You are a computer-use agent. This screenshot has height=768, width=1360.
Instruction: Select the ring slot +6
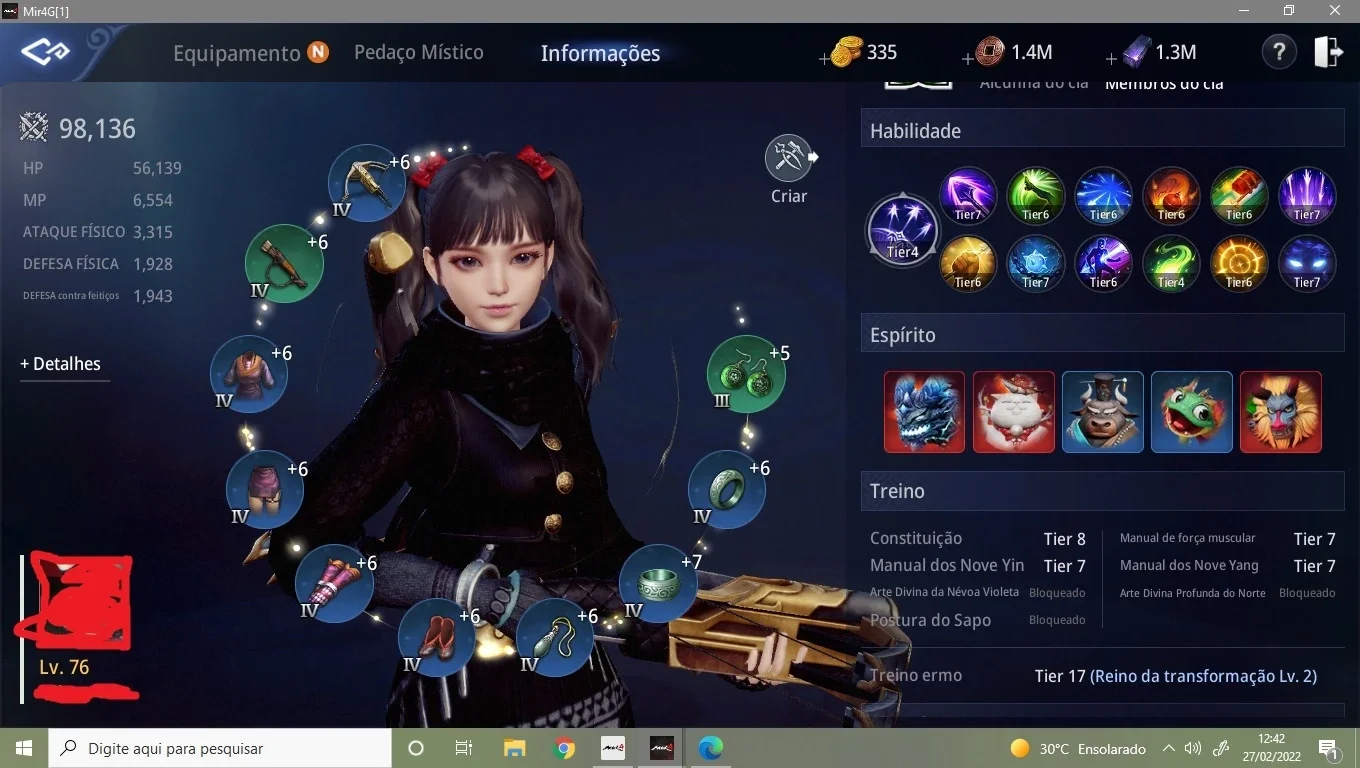coord(727,489)
